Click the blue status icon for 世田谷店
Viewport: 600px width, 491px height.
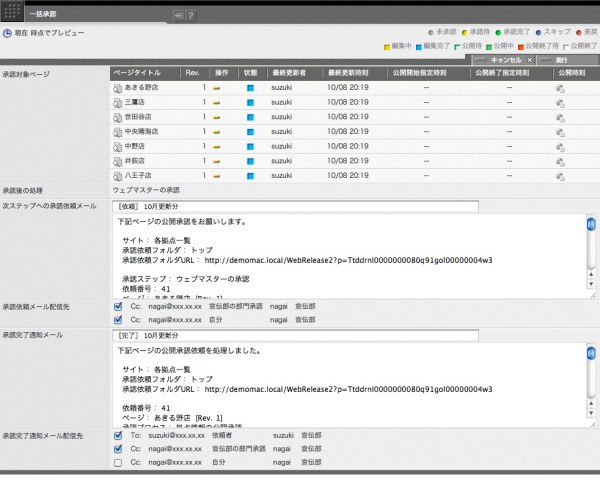(x=250, y=116)
